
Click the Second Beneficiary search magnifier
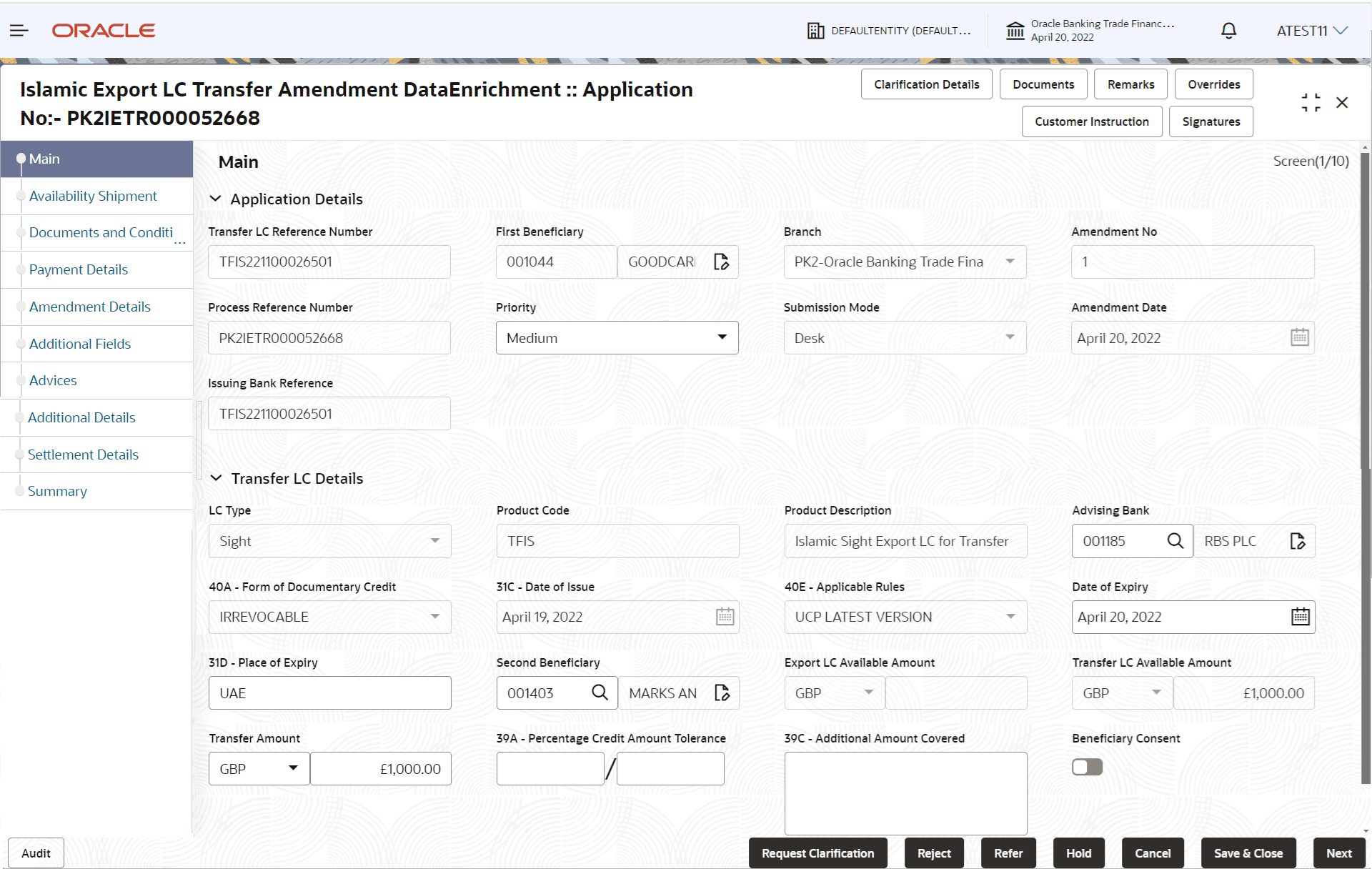click(x=600, y=692)
